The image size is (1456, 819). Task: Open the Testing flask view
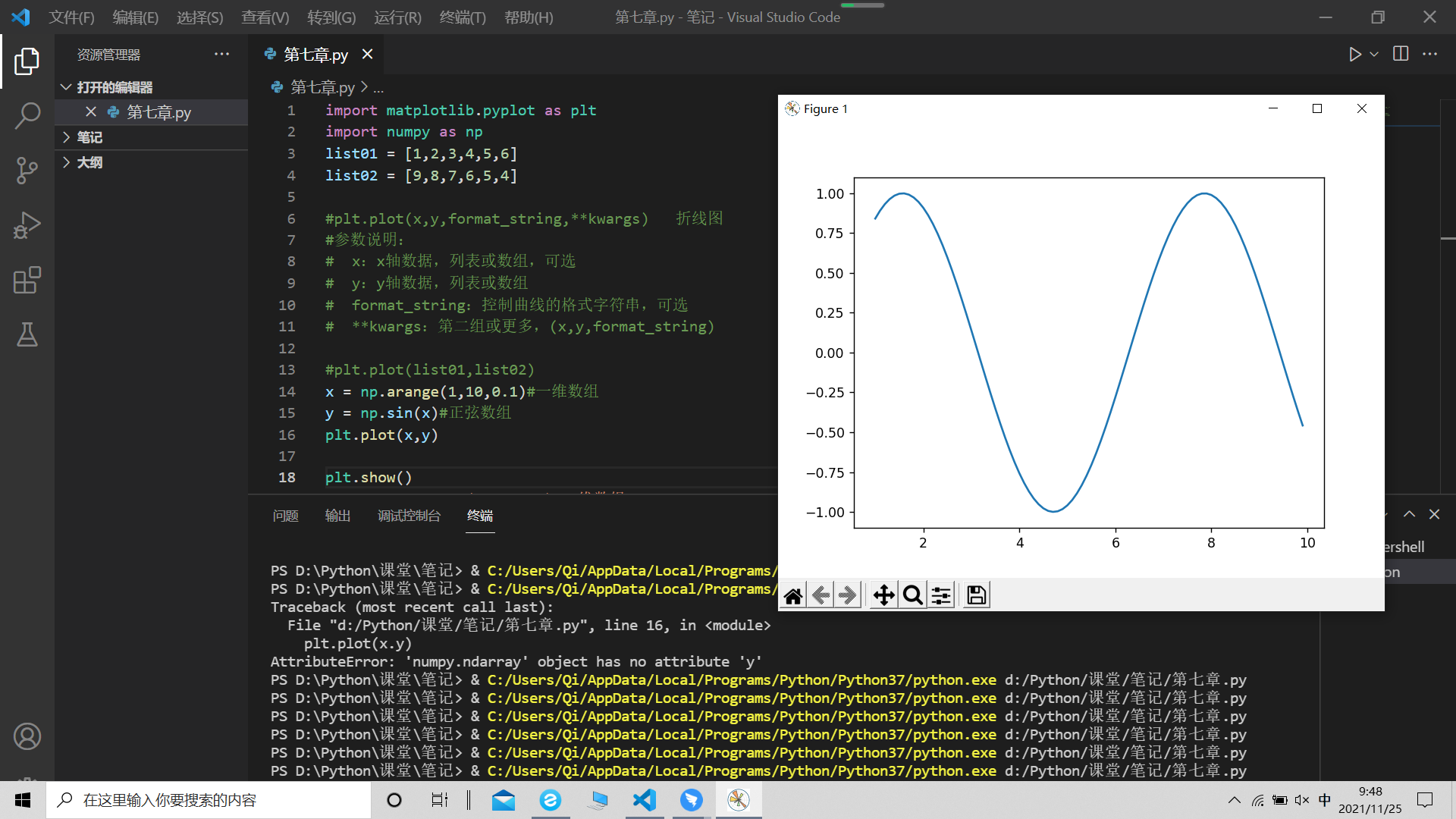[x=27, y=334]
